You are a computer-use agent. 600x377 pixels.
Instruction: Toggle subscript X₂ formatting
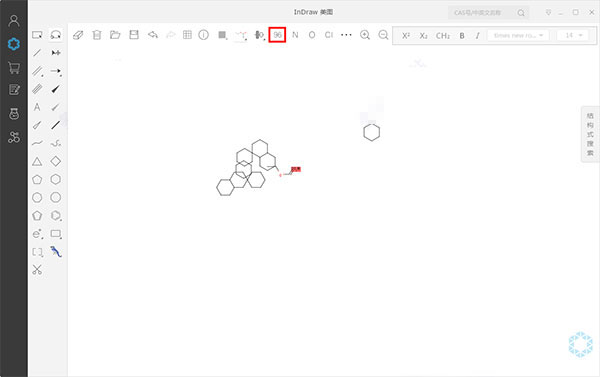423,36
